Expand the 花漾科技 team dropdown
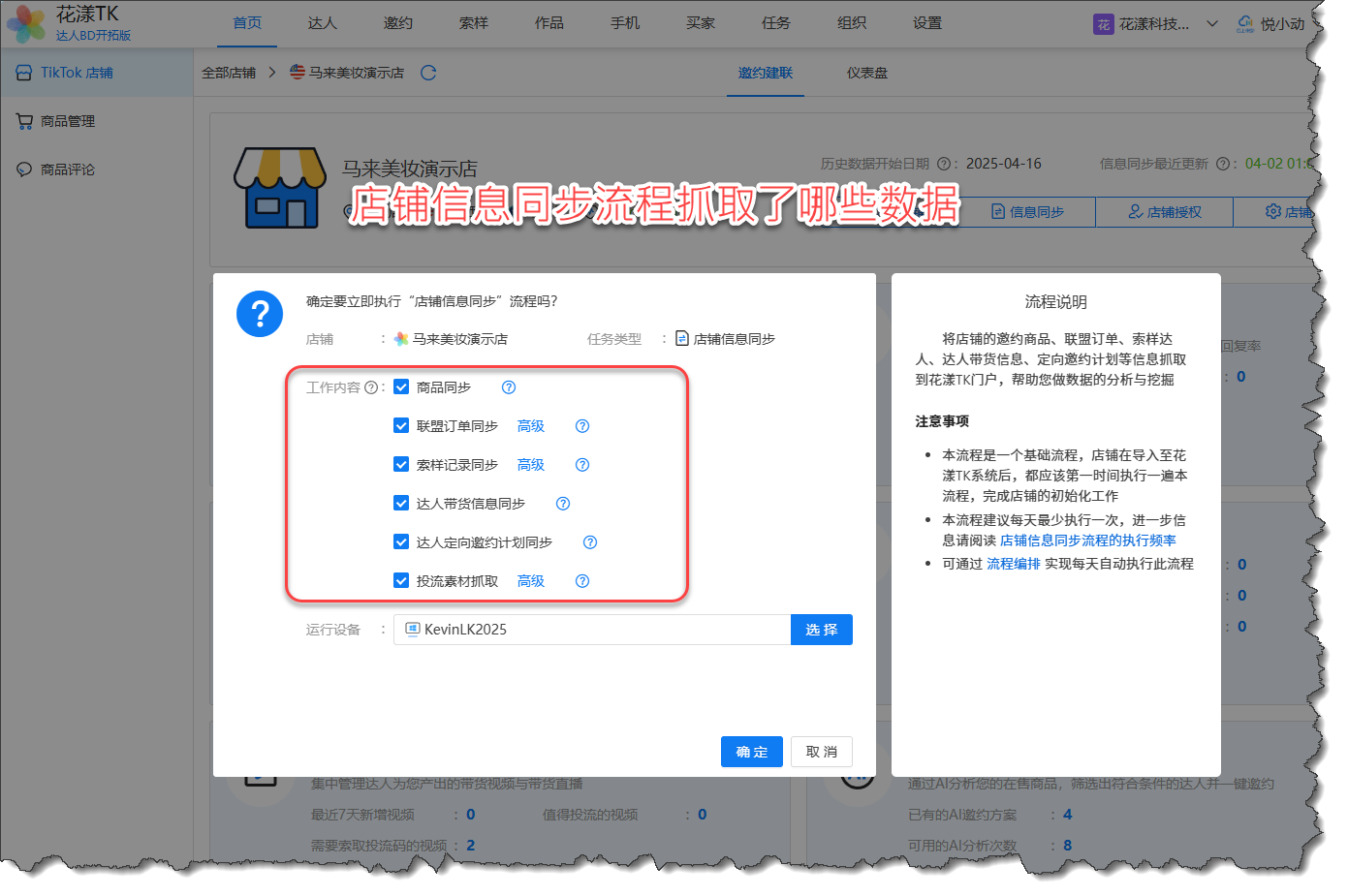This screenshot has height=896, width=1348. click(1211, 24)
